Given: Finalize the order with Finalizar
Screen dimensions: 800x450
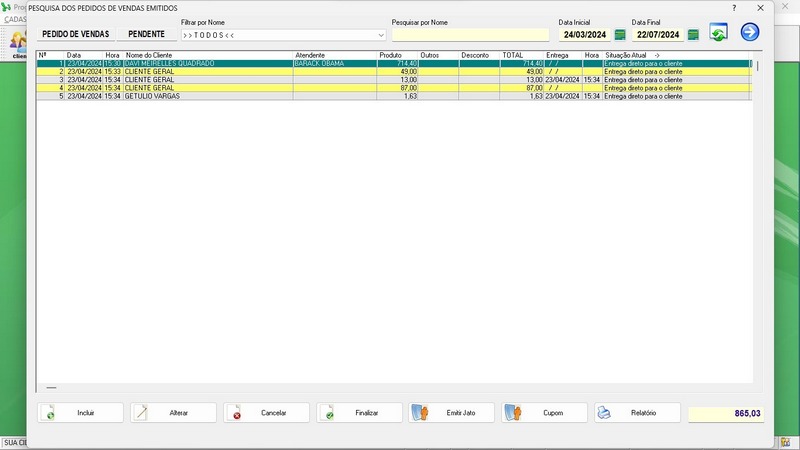Looking at the screenshot, I should click(360, 413).
